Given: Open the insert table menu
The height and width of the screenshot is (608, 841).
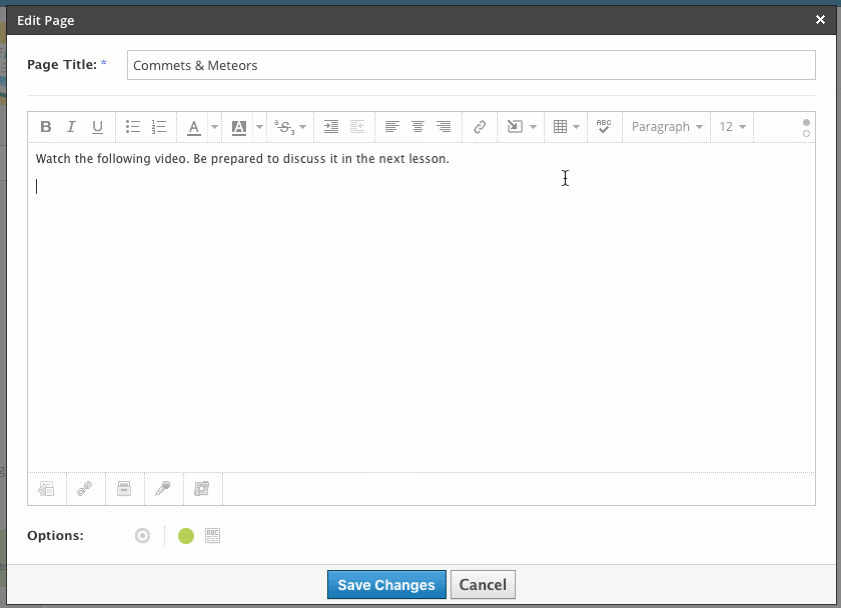Looking at the screenshot, I should 566,127.
